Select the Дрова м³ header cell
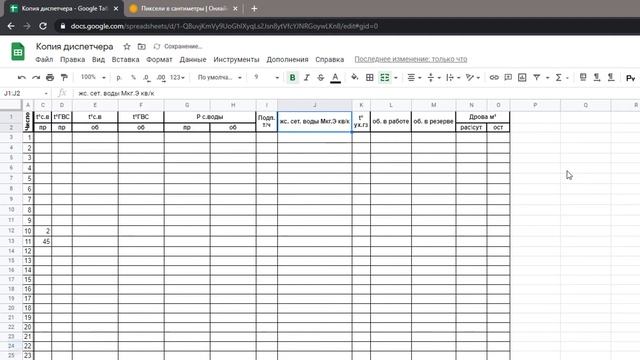 point(482,117)
